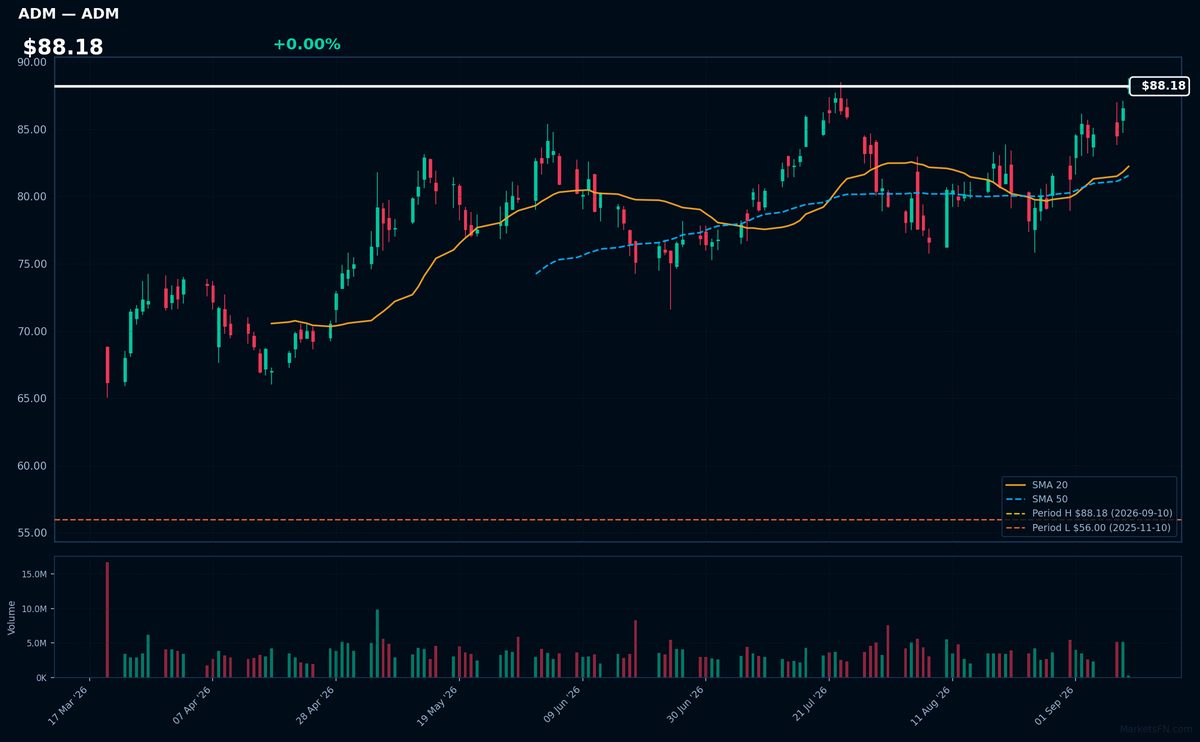Click the Volume axis title
Screen dimensions: 1200x742
point(12,617)
